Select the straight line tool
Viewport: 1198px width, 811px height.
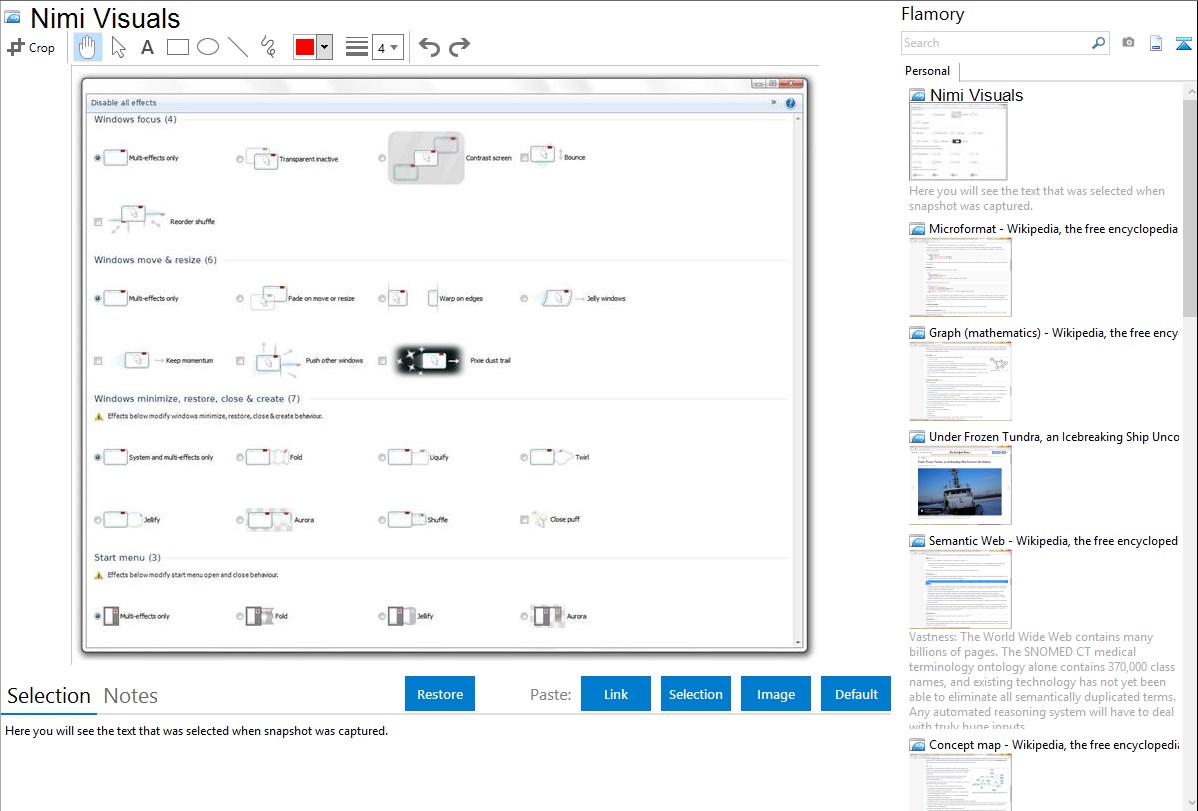coord(238,47)
